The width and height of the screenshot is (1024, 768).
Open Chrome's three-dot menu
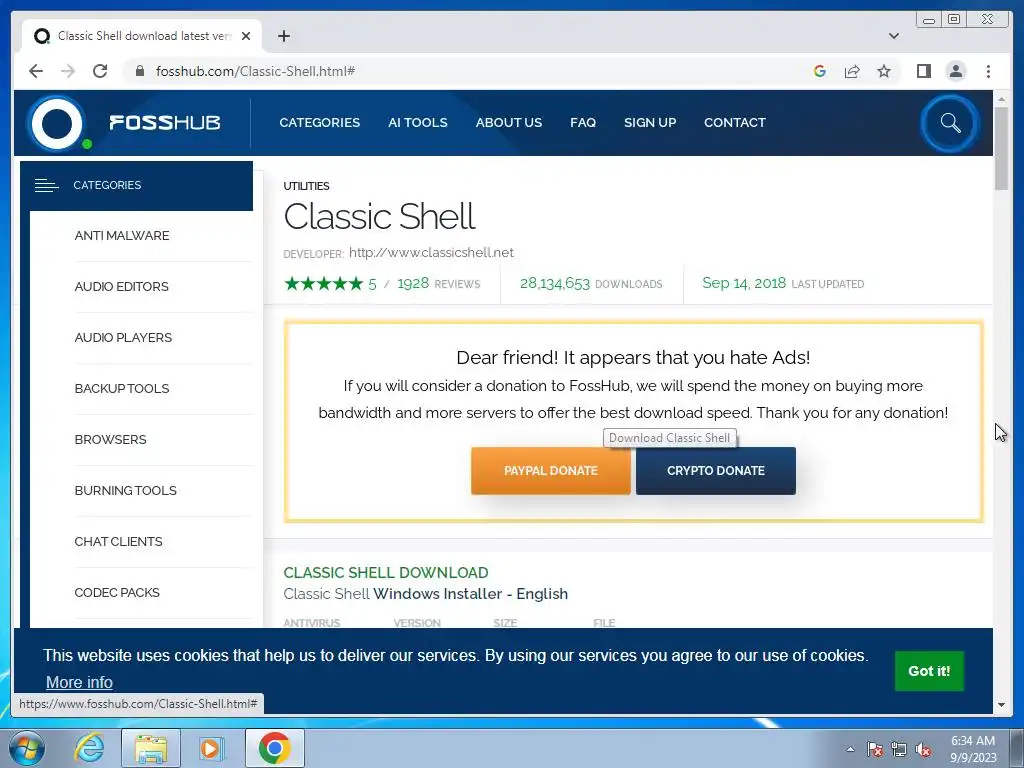989,71
